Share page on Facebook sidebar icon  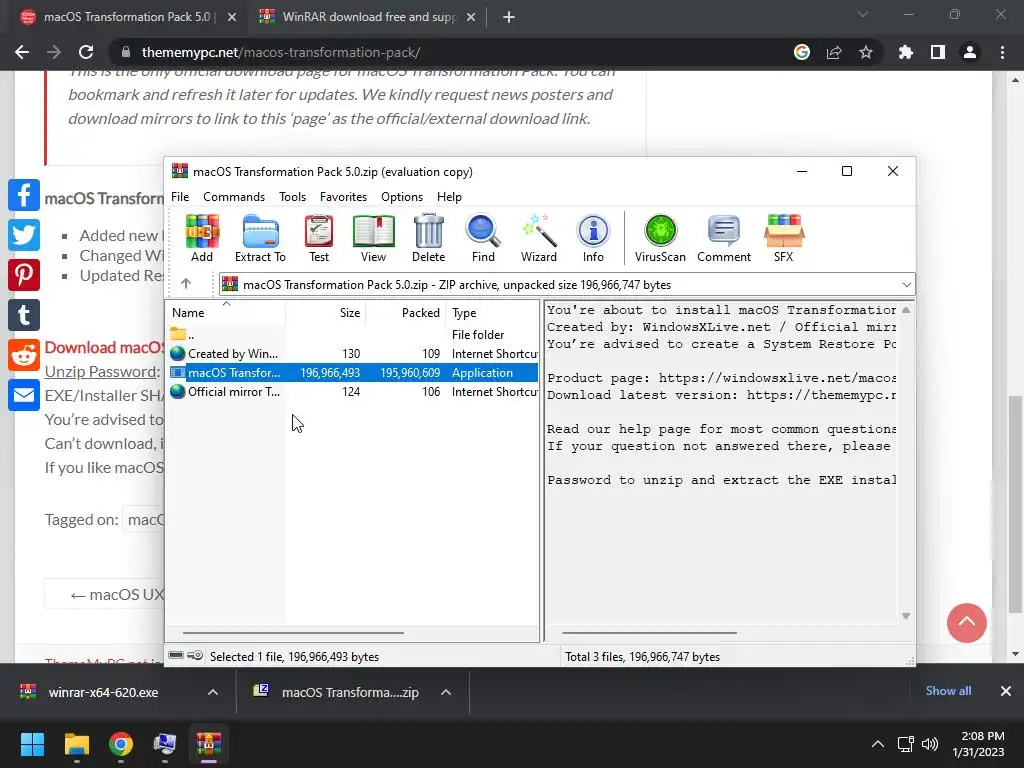pos(24,195)
